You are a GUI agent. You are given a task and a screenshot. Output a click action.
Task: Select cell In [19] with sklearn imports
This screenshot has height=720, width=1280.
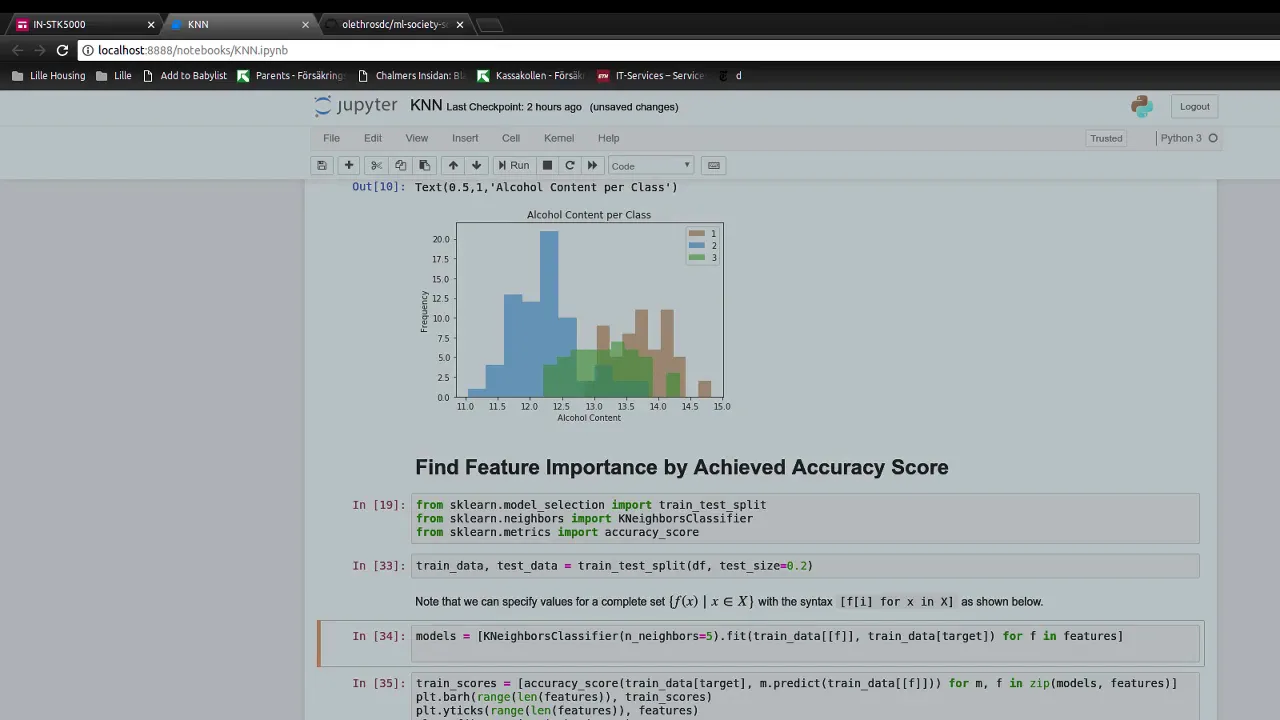[805, 518]
